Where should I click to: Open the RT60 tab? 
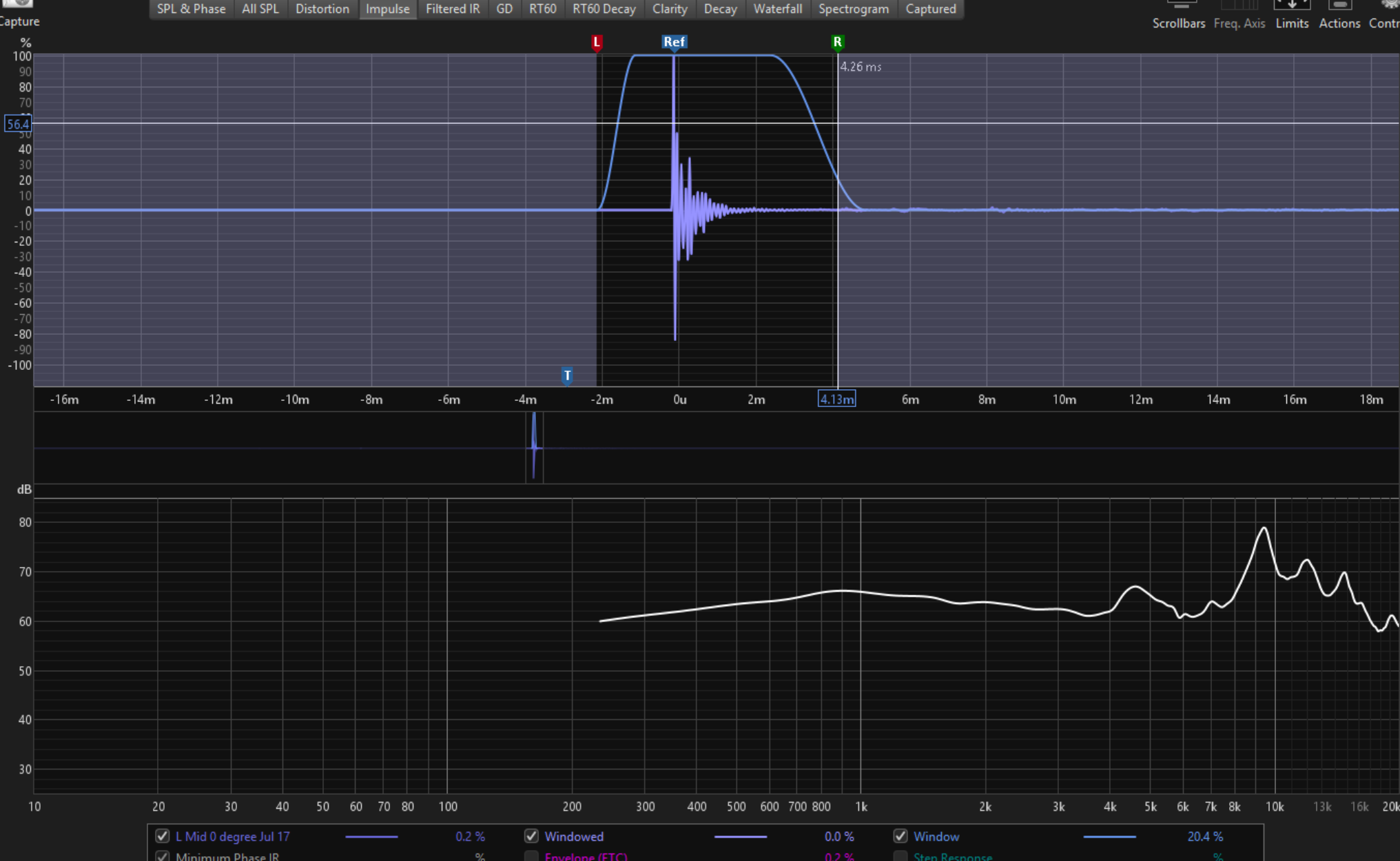[x=542, y=9]
